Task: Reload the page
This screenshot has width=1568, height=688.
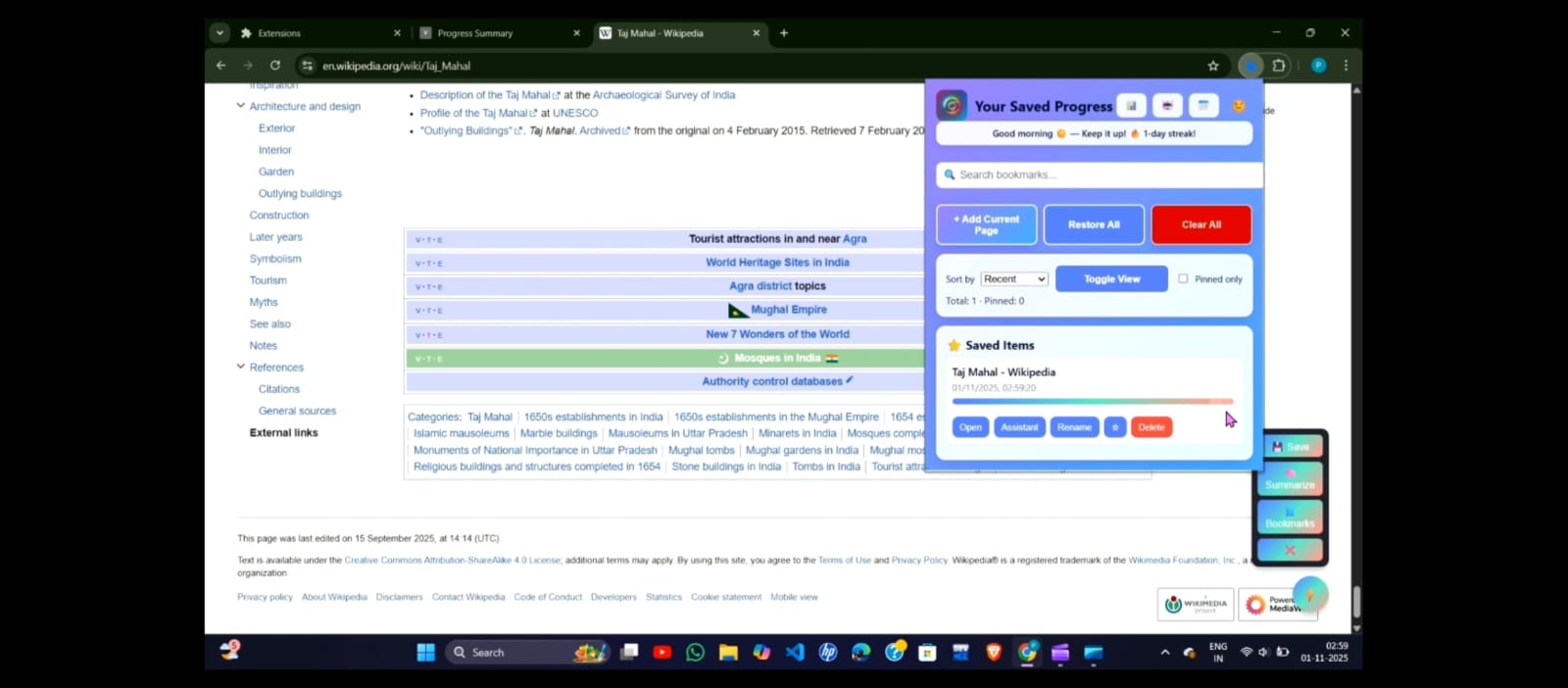Action: click(x=275, y=66)
